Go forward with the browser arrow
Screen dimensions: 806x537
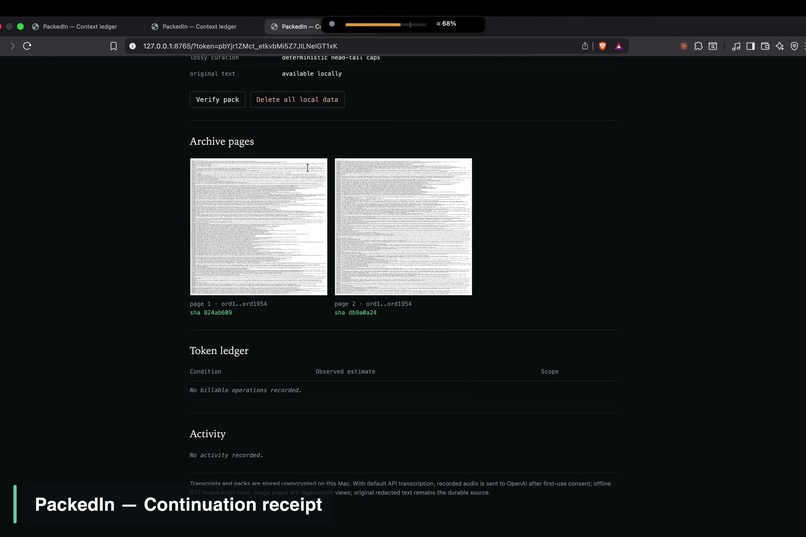point(12,46)
